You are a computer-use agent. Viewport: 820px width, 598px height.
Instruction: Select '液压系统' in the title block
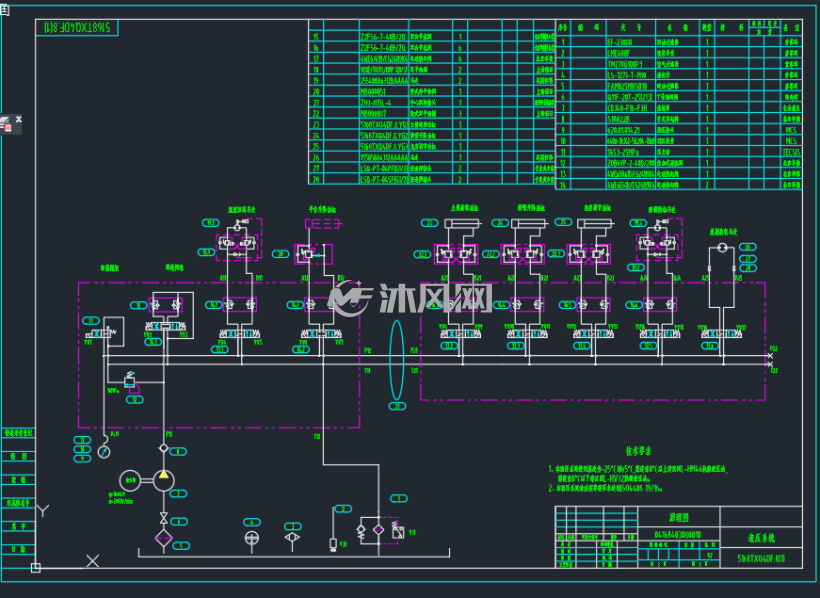(761, 537)
